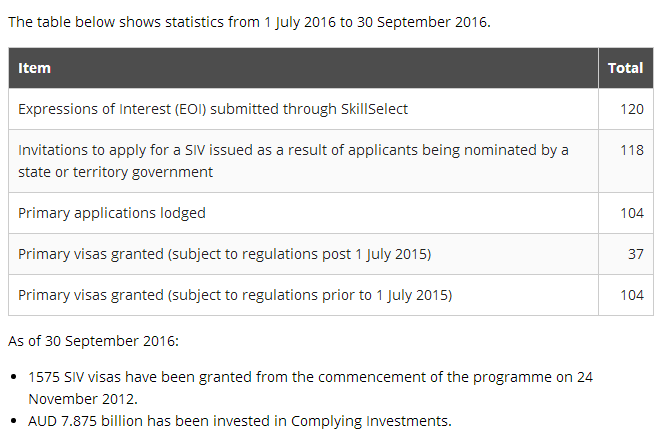This screenshot has width=664, height=441.
Task: Click the bullet marker before "AUD 7.875 billion"
Action: 14,420
